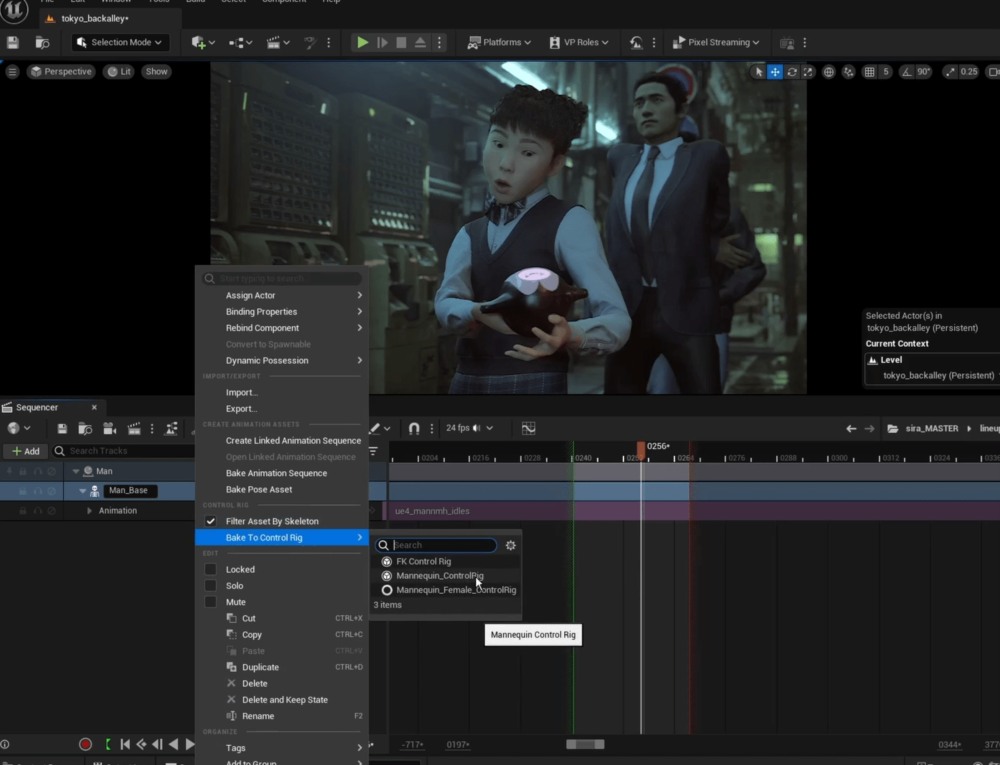1000x765 pixels.
Task: Click the Add track button
Action: [x=26, y=451]
